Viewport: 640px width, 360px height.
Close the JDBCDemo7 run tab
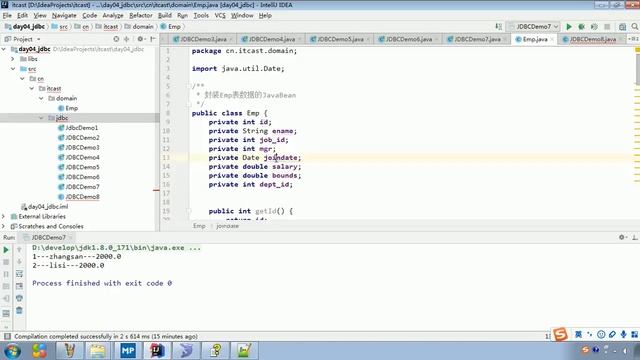click(x=71, y=238)
